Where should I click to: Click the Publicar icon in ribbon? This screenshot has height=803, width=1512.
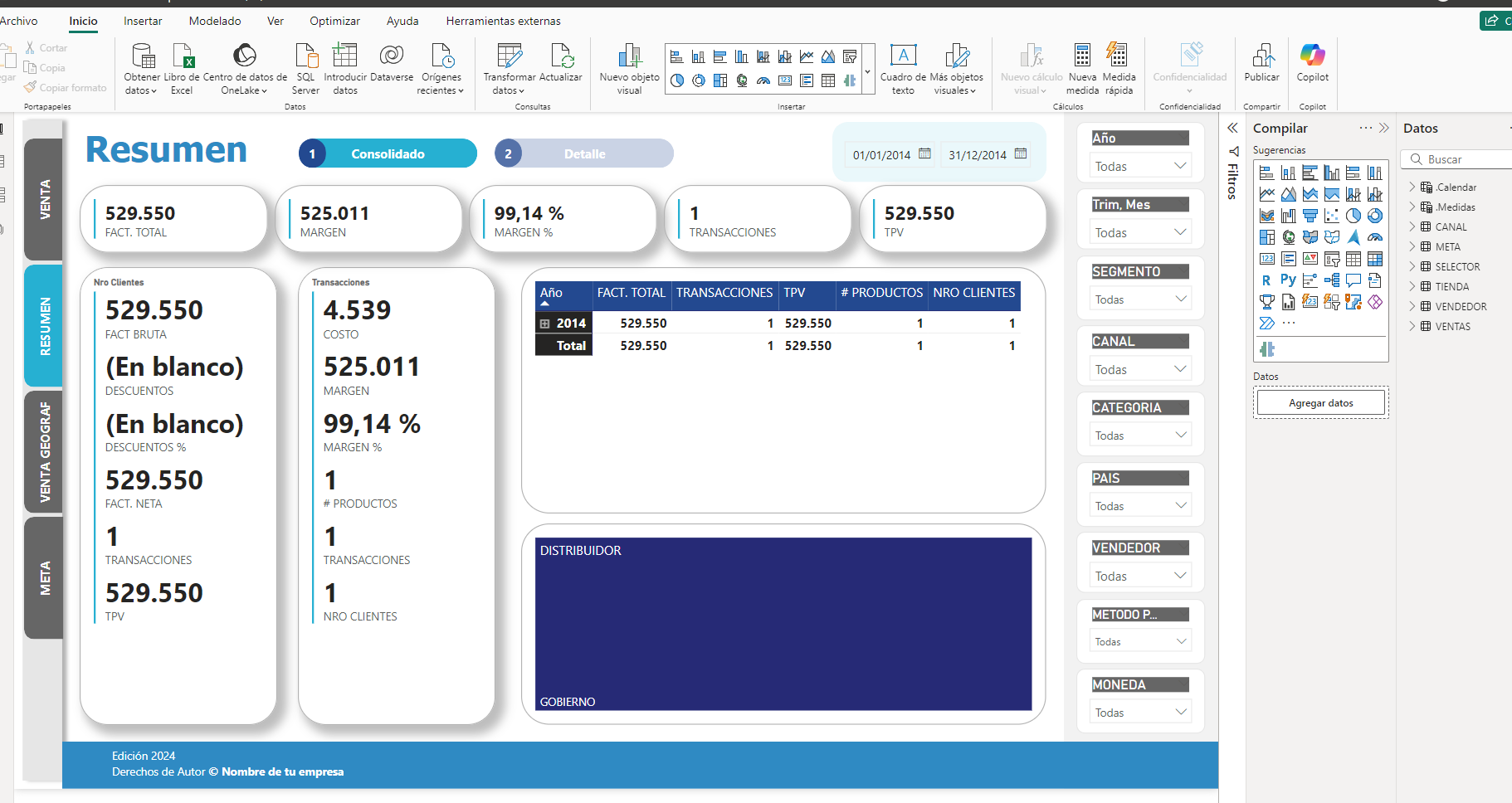(1261, 64)
